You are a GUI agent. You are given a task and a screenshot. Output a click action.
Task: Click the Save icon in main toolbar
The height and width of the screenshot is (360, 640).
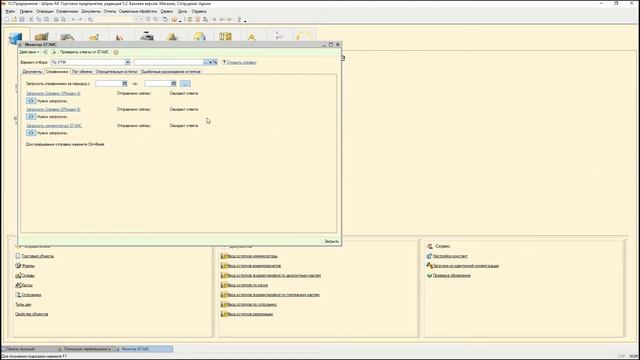[x=22, y=19]
